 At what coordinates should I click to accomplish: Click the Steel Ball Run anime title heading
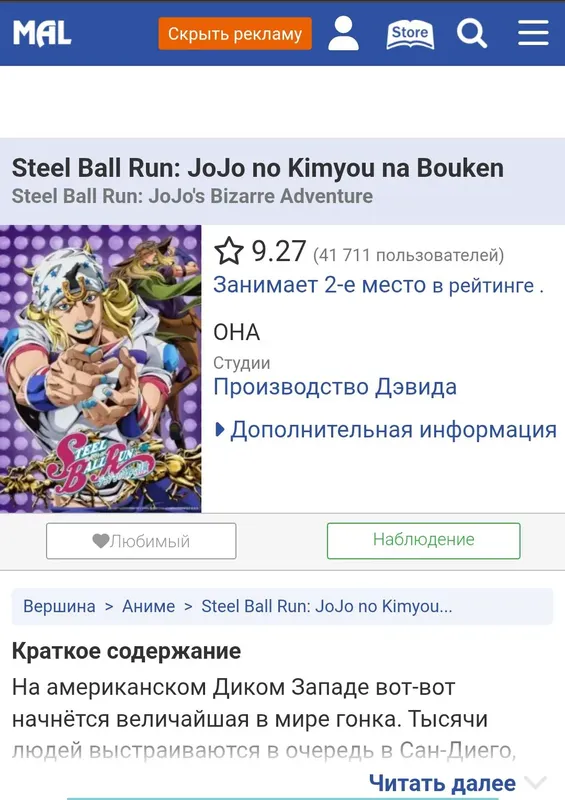[258, 168]
